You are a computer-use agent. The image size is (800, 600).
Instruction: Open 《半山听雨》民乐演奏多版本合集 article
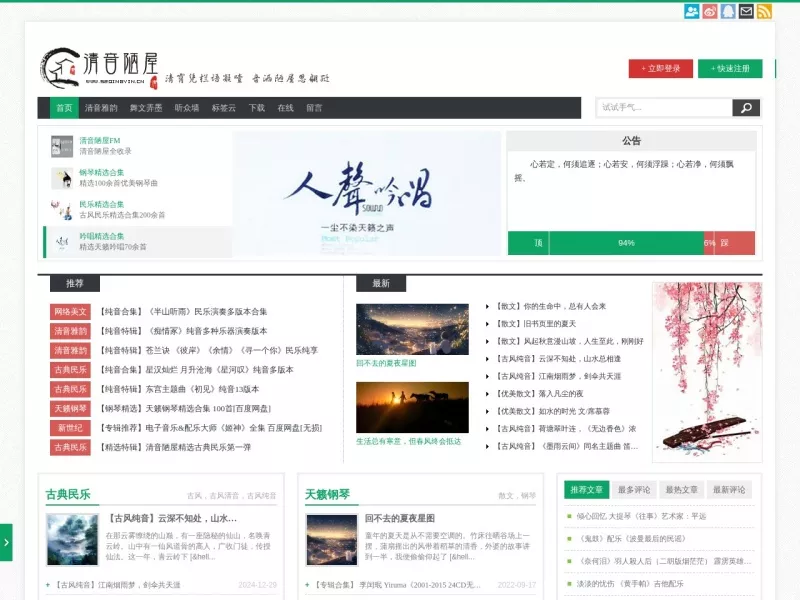tap(184, 312)
